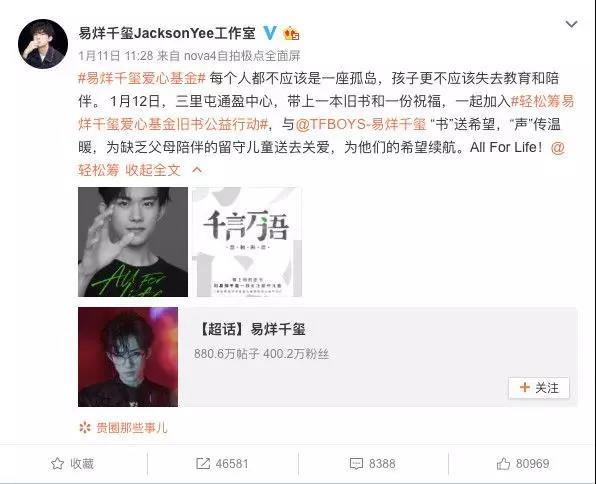
Task: Open the 易烊千玺JacksonYee工作室 profile name
Action: tap(167, 33)
